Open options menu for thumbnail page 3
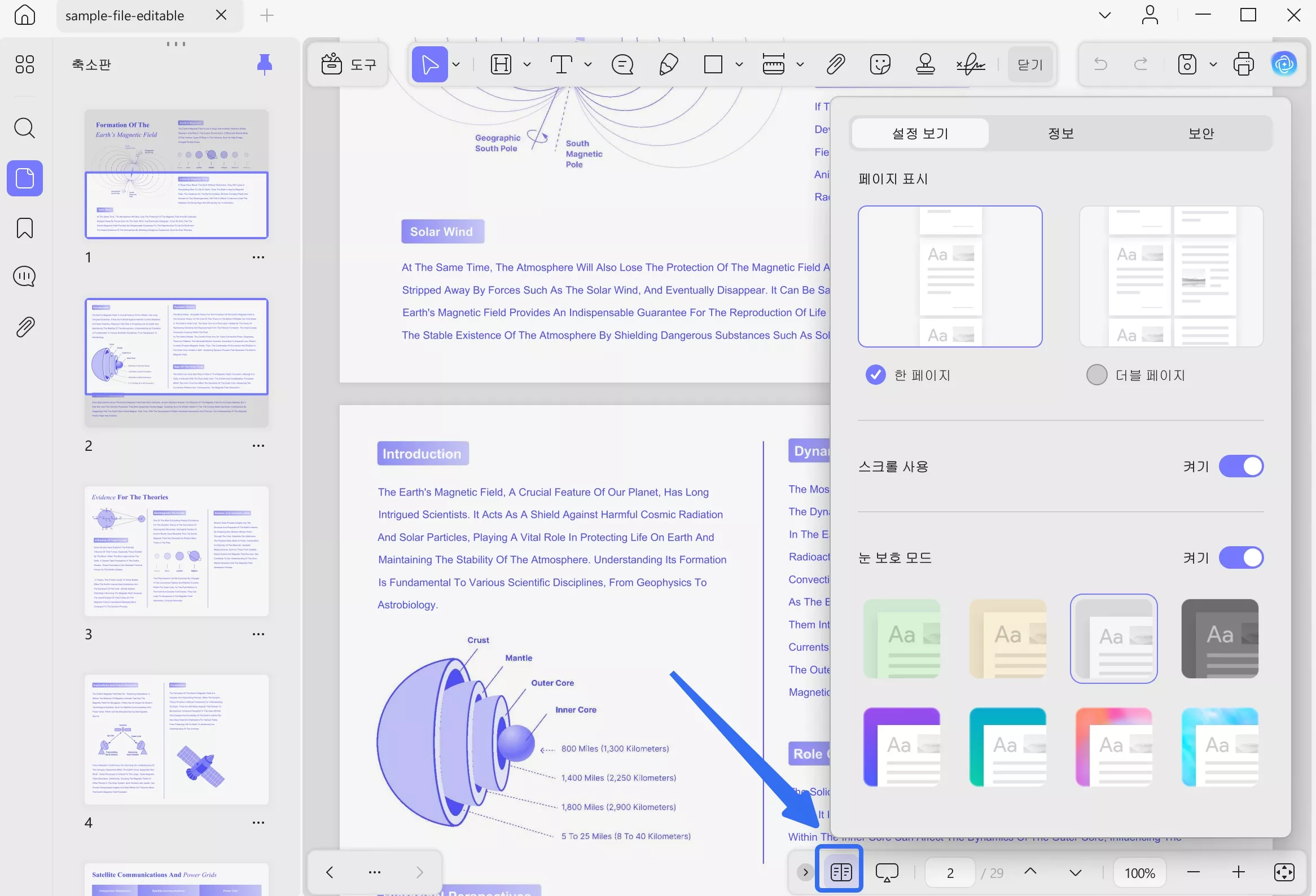This screenshot has width=1316, height=896. [x=258, y=634]
